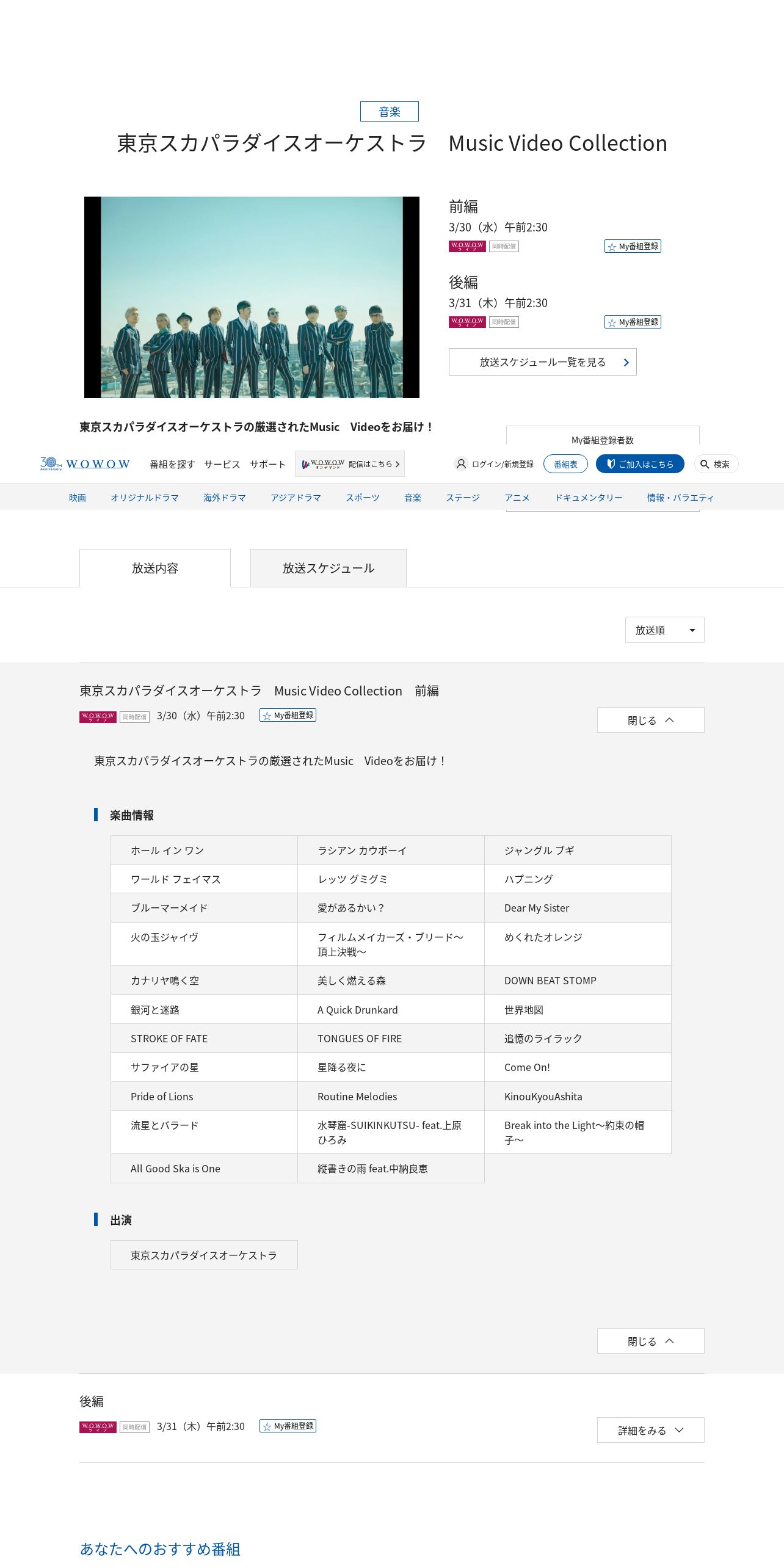Go to ステージ category
The width and height of the screenshot is (784, 1568).
click(x=463, y=498)
